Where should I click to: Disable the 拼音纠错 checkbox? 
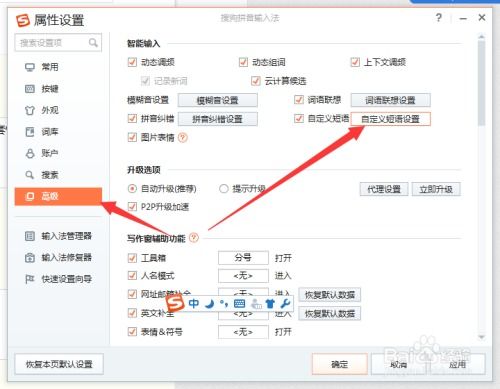[x=132, y=118]
